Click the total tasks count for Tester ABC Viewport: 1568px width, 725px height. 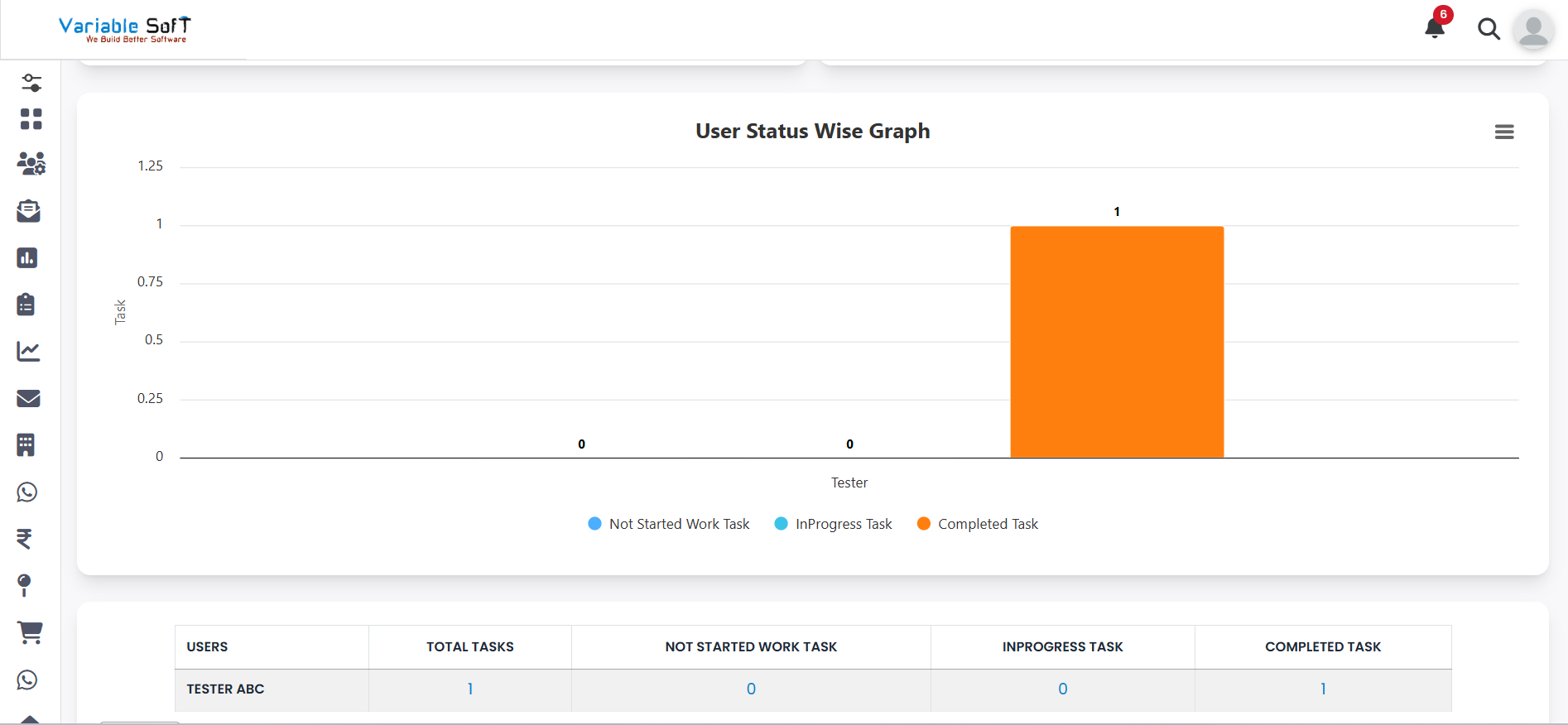tap(469, 689)
